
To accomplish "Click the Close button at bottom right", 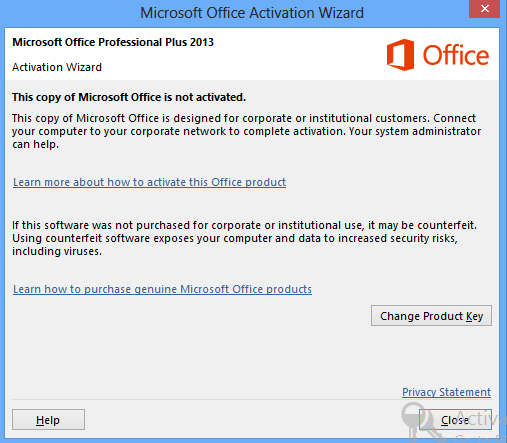I will [455, 420].
